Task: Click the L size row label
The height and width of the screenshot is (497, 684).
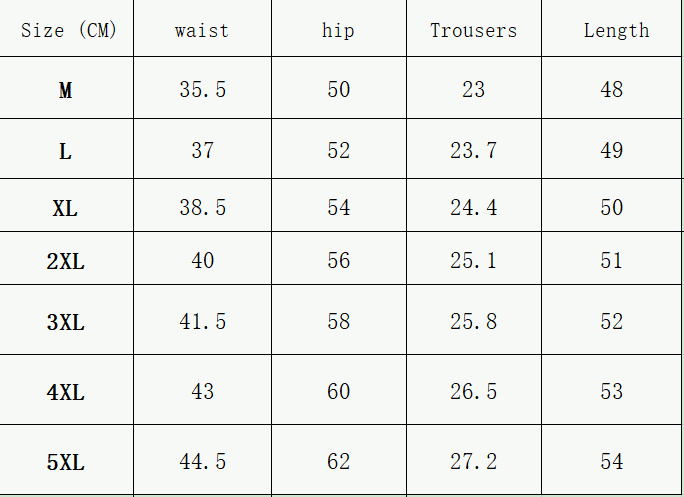Action: click(x=66, y=151)
